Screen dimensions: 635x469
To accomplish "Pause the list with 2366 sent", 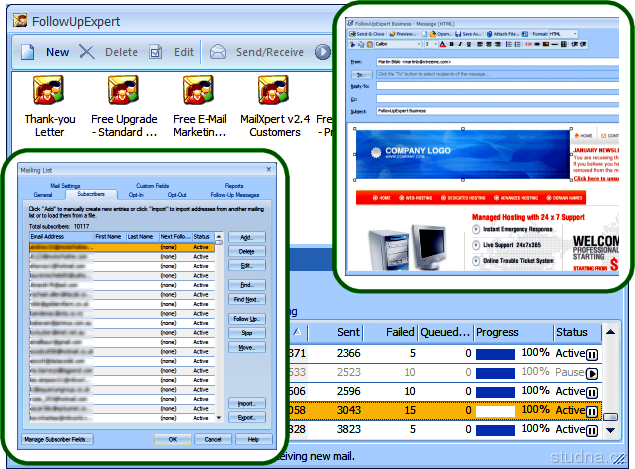I will tap(592, 355).
